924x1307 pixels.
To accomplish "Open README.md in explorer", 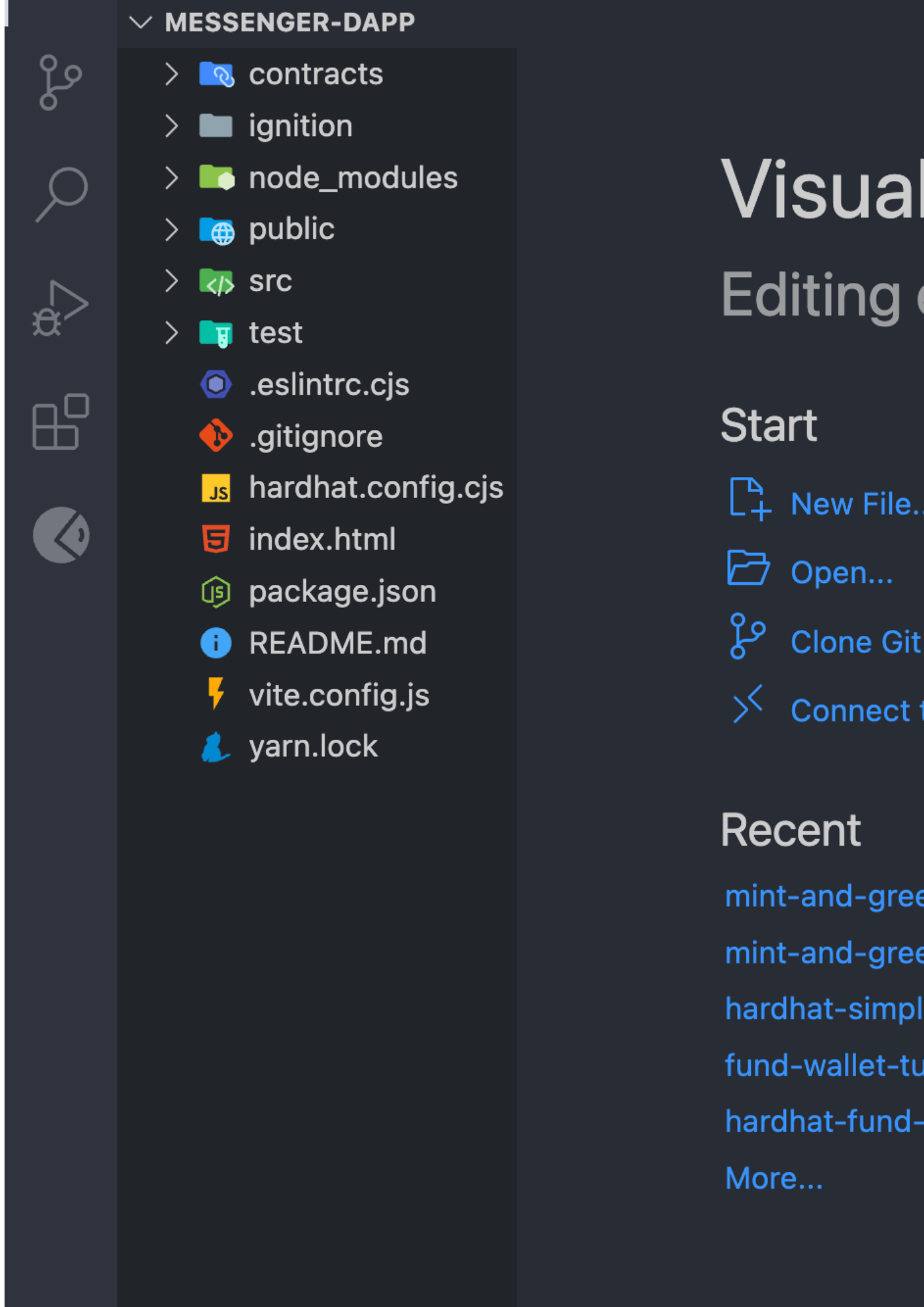I will [338, 644].
